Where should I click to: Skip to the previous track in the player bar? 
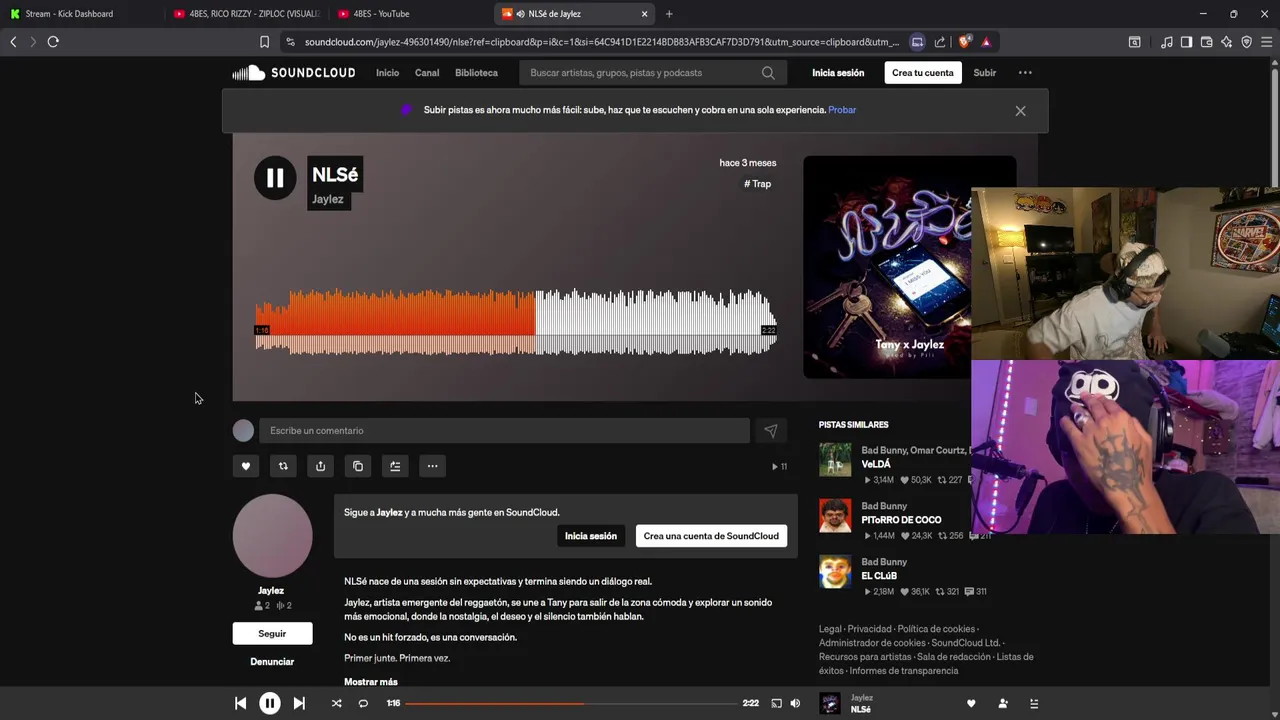240,703
